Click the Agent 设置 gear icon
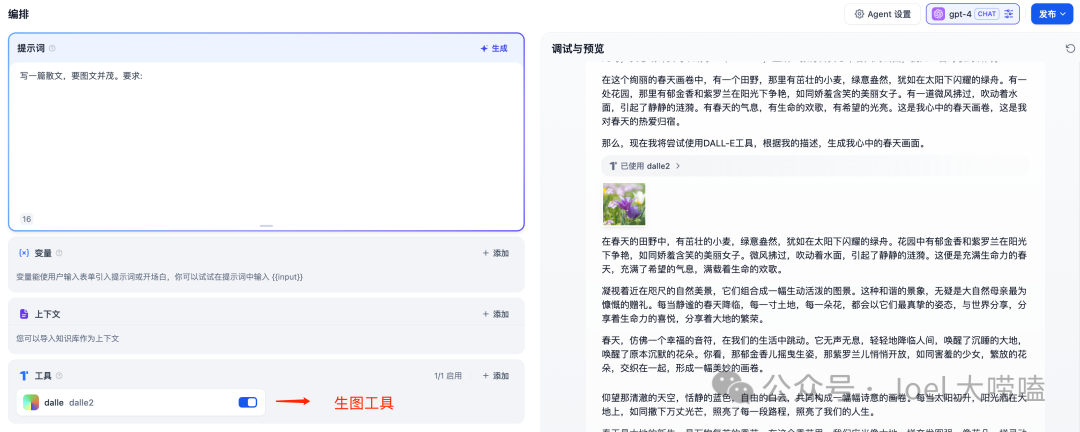The width and height of the screenshot is (1080, 432). point(859,14)
